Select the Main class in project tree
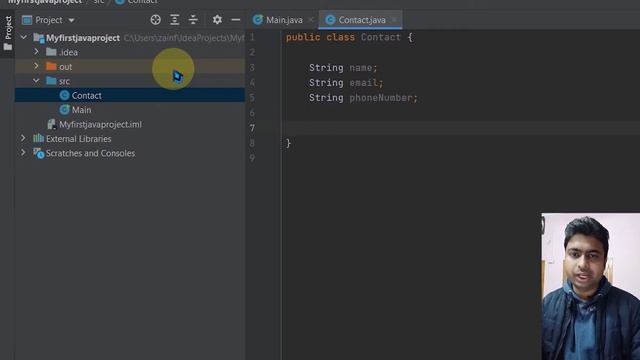This screenshot has height=360, width=640. 130,110
